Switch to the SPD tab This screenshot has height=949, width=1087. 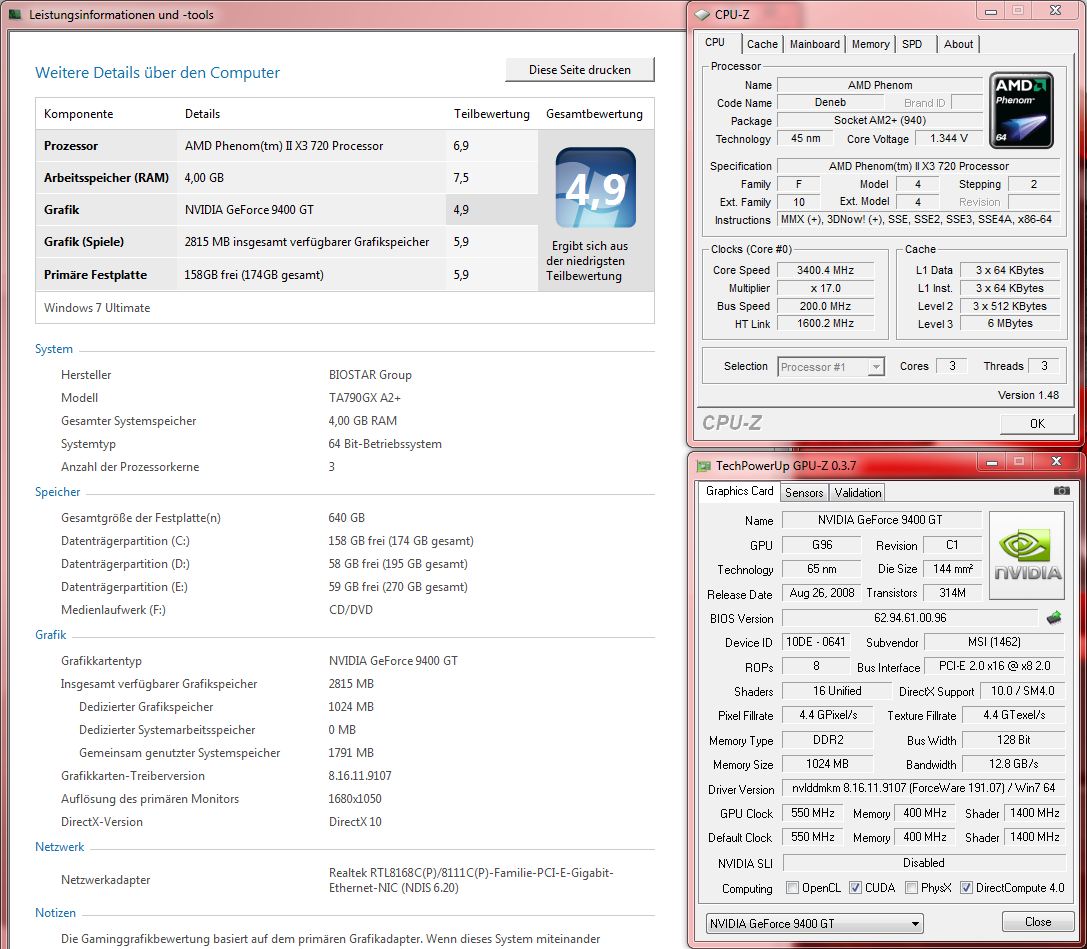click(912, 44)
